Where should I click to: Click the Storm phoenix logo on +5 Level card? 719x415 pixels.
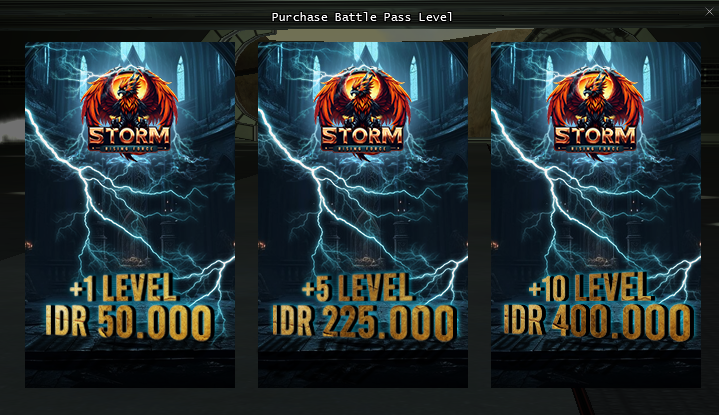[x=362, y=113]
